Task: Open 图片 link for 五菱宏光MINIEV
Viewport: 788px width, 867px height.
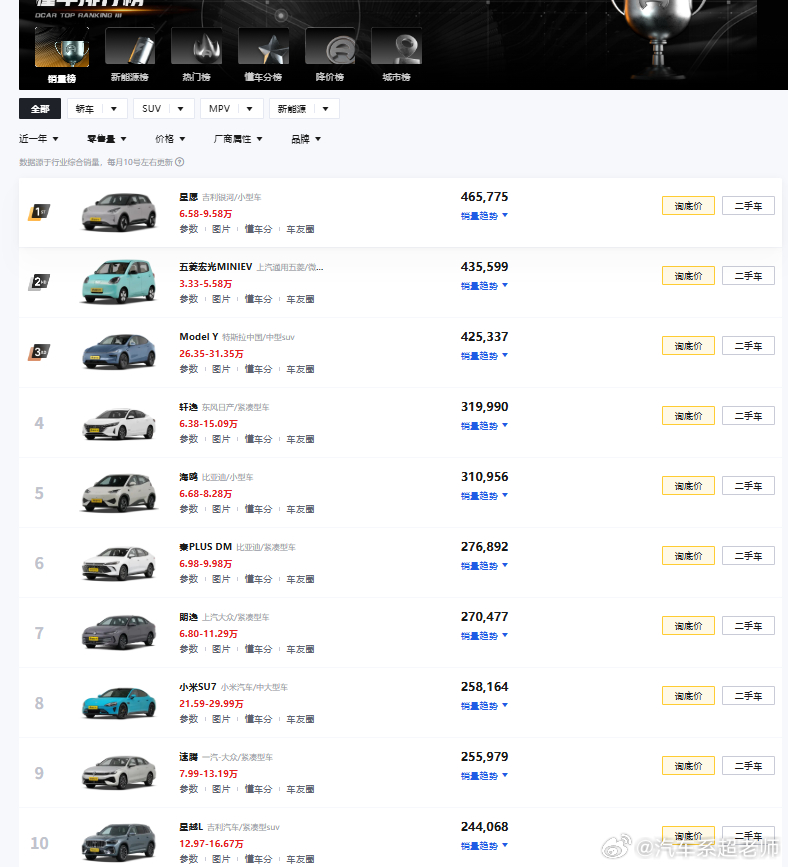Action: click(x=221, y=299)
